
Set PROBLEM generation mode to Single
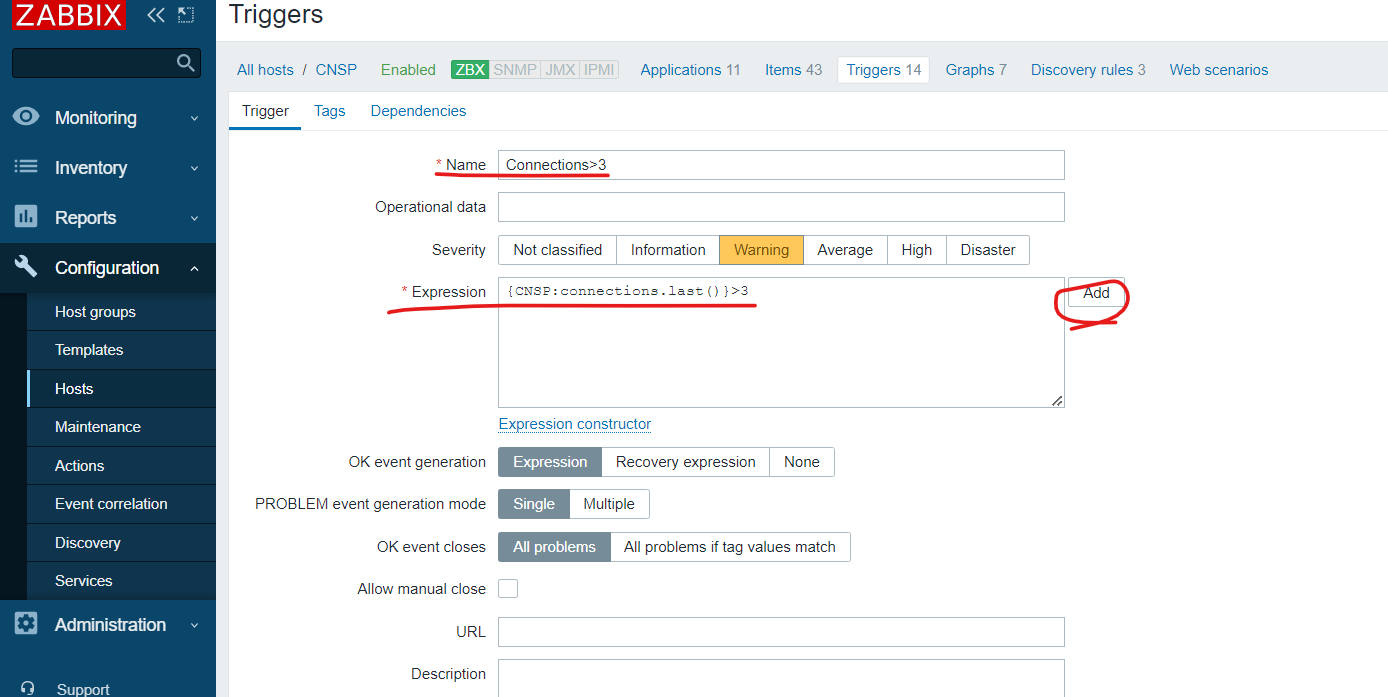534,504
